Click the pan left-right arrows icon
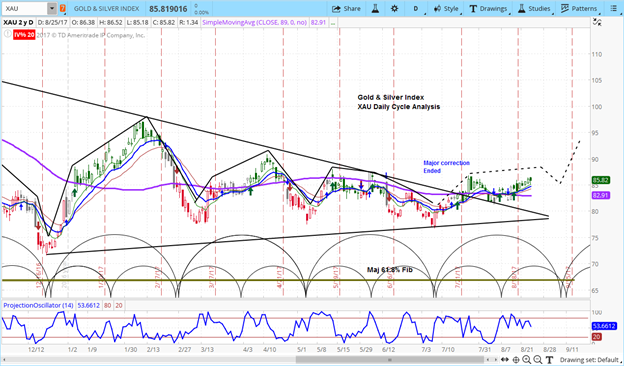 (x=505, y=360)
